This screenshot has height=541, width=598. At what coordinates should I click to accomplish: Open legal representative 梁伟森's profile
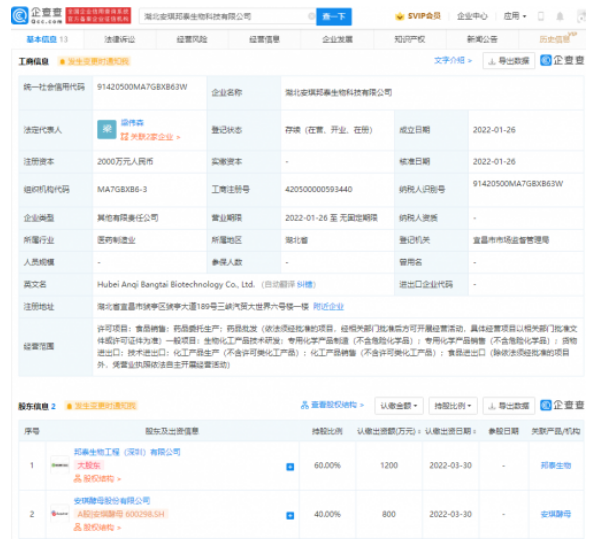[132, 122]
